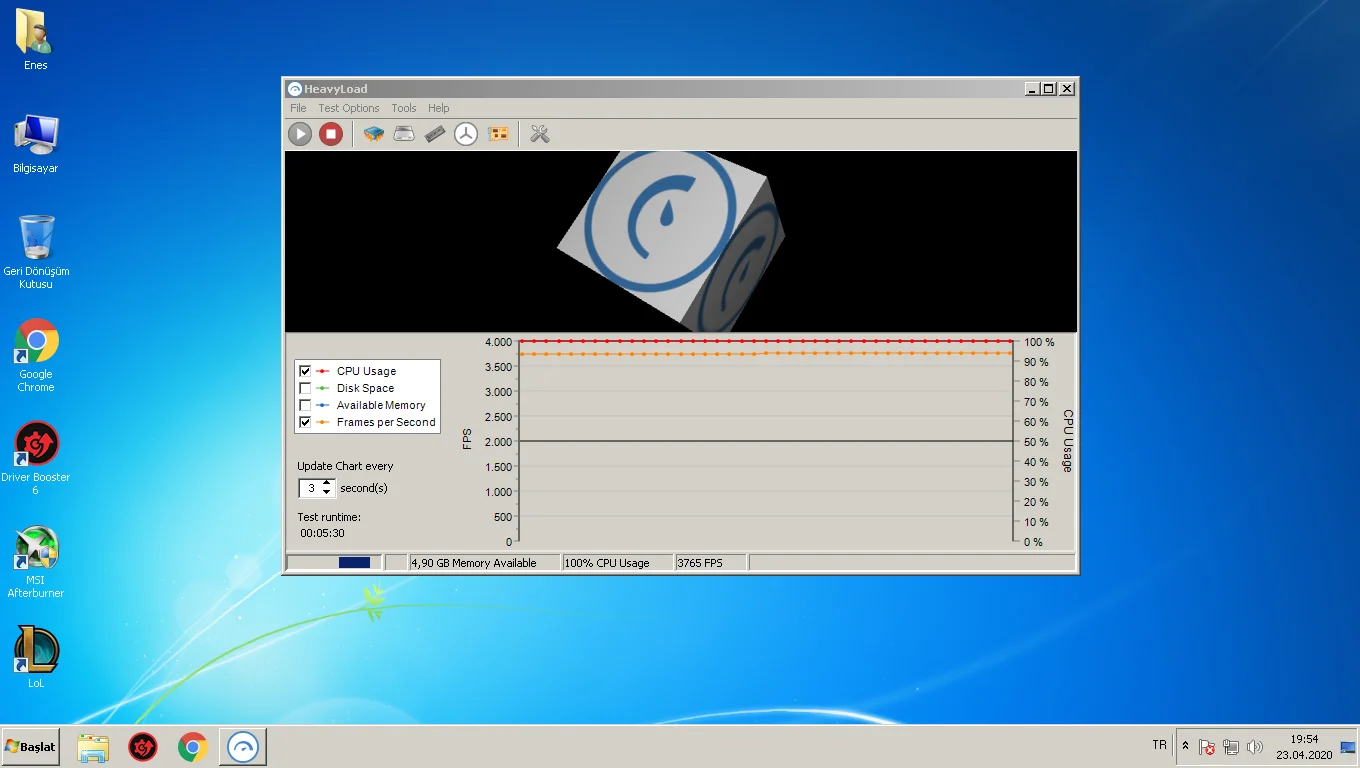1360x768 pixels.
Task: Click the '3765 FPS' status readout
Action: pos(700,563)
